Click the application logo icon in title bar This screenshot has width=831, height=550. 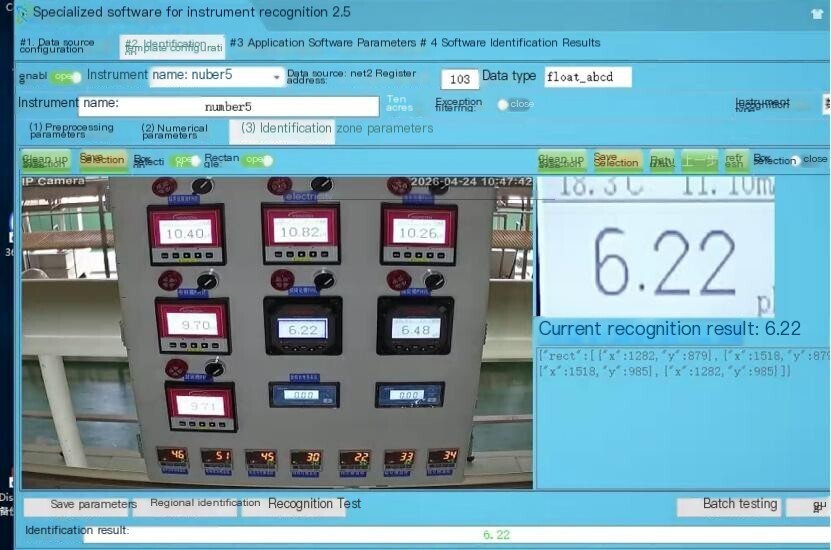pos(21,14)
